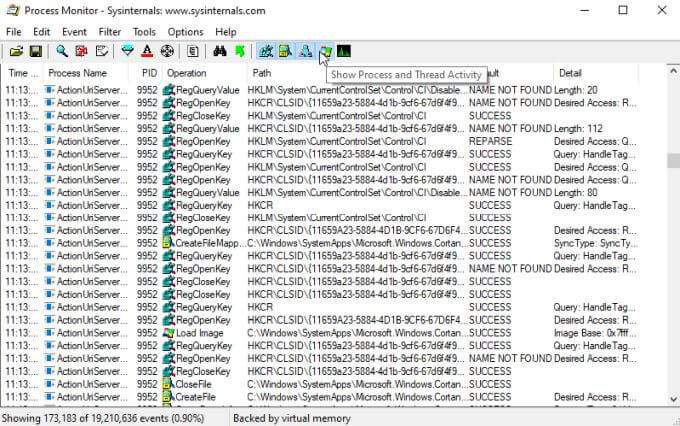The image size is (680, 426).
Task: Click the Operation column header
Action: tap(204, 73)
